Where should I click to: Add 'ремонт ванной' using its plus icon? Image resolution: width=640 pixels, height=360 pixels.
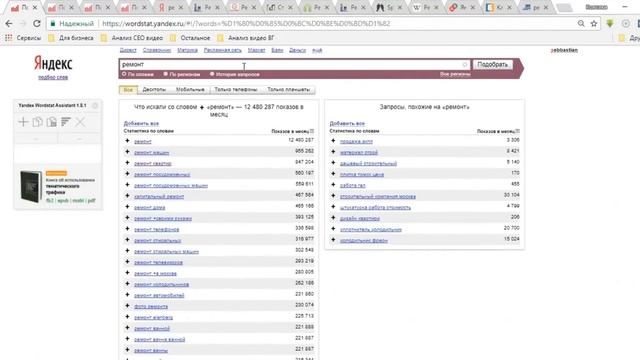(x=127, y=328)
